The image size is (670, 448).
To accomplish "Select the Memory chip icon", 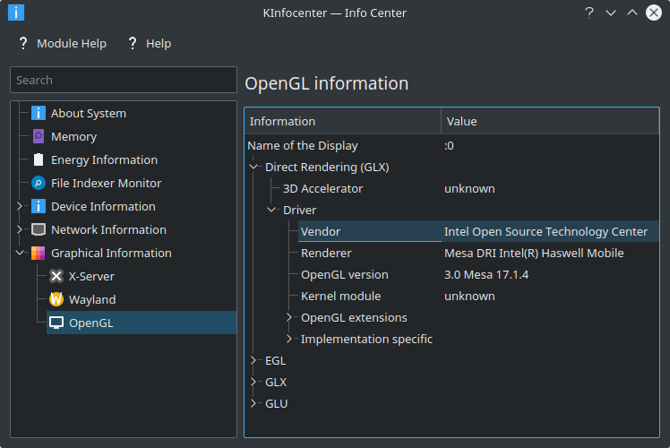I will tap(39, 136).
